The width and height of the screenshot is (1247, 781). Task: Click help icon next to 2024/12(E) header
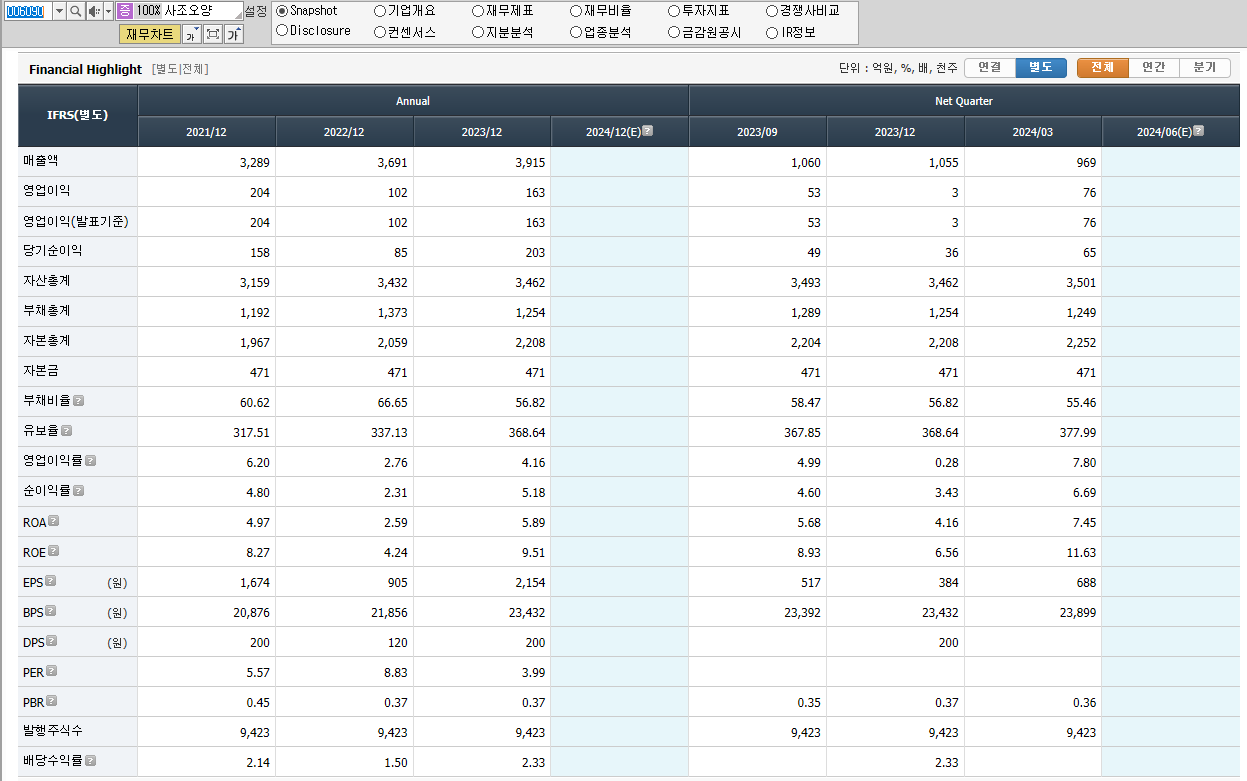[648, 131]
